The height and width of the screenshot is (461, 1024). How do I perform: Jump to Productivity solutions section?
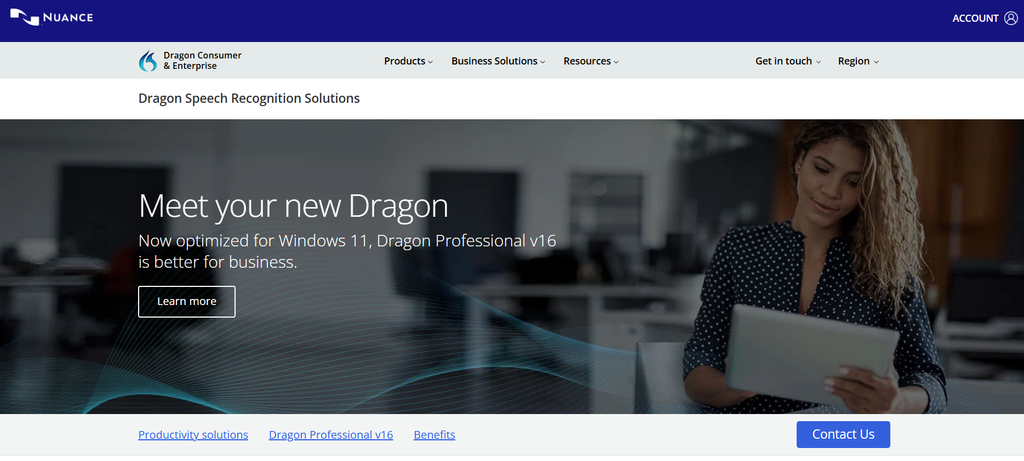pyautogui.click(x=193, y=435)
